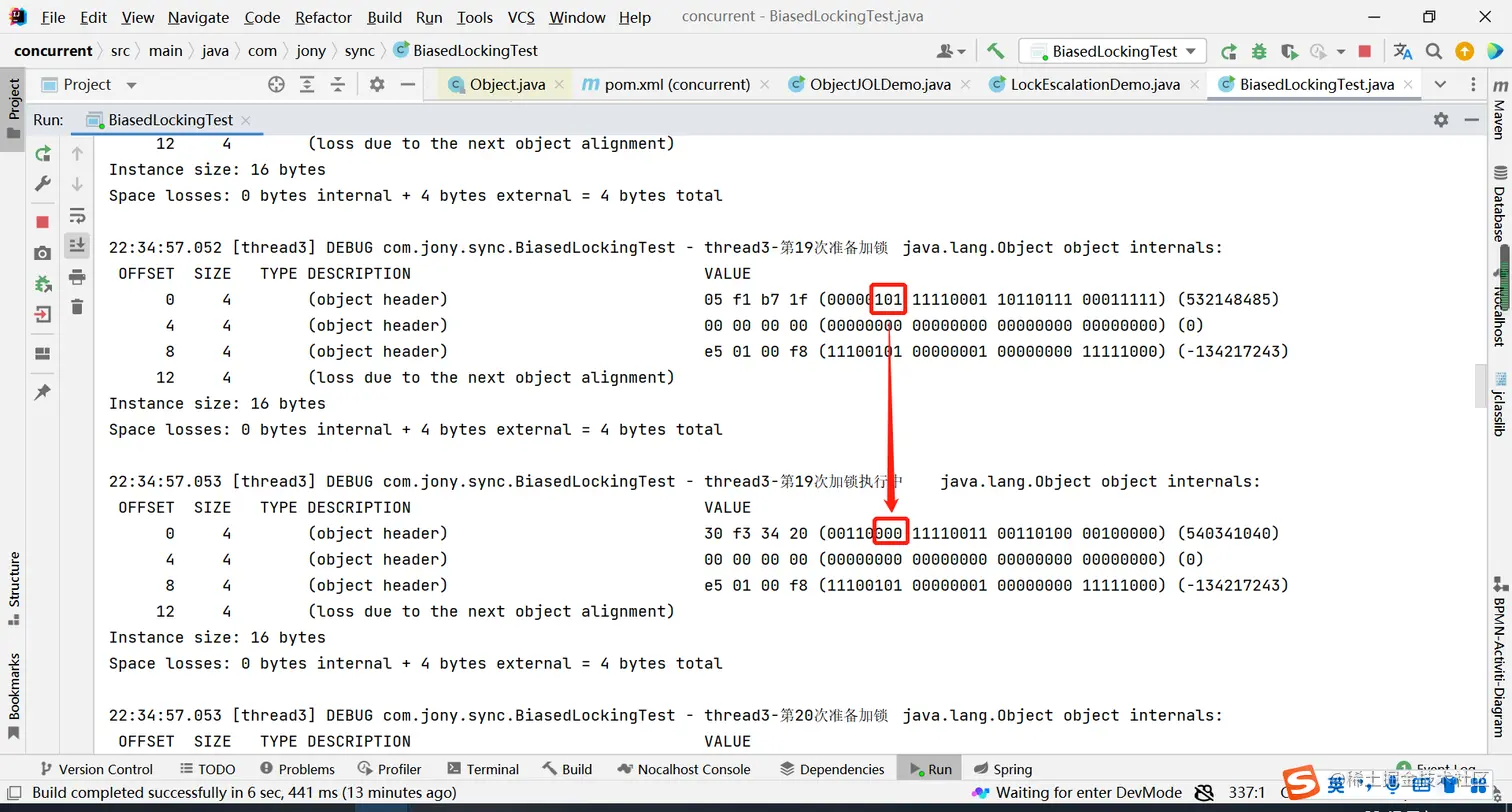The width and height of the screenshot is (1512, 812).
Task: Minimize the Run tool window
Action: [1471, 120]
